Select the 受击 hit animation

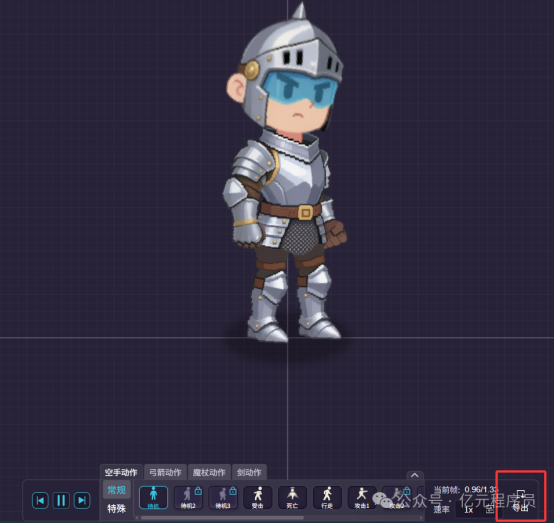pos(258,498)
